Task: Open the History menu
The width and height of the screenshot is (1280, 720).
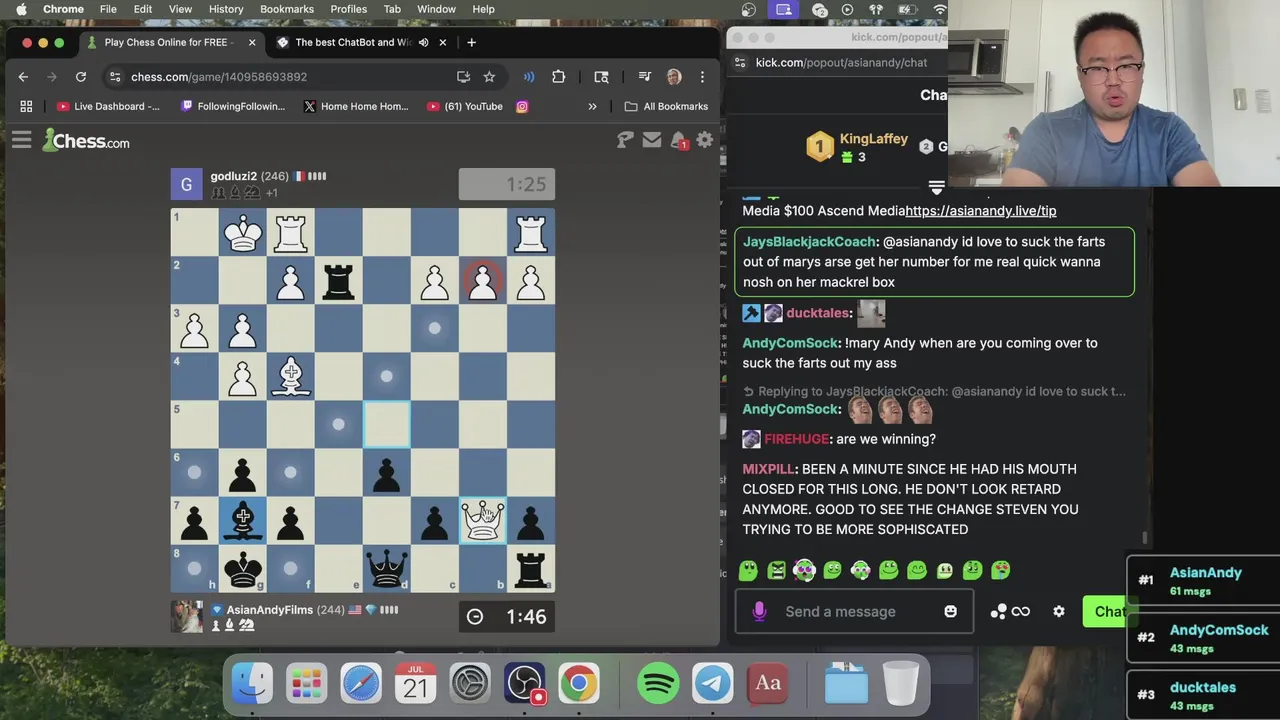Action: pos(226,9)
